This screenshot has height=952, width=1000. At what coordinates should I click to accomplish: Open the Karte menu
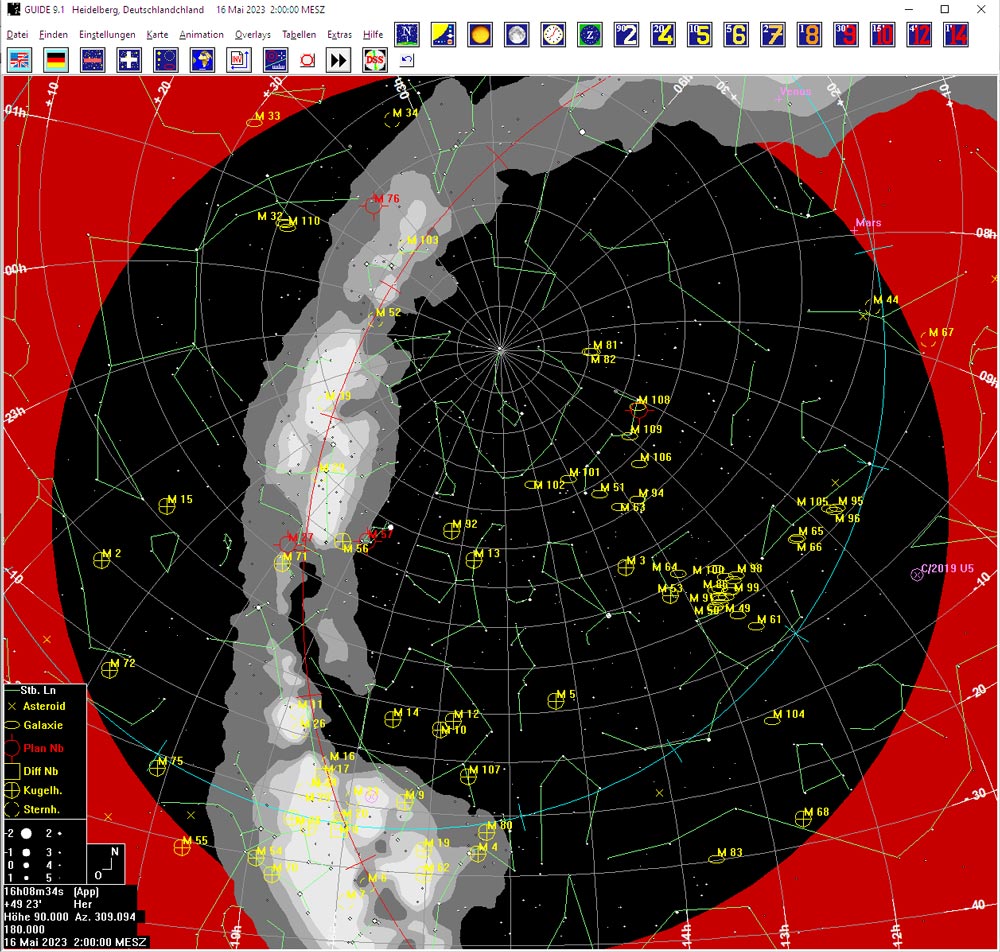158,34
